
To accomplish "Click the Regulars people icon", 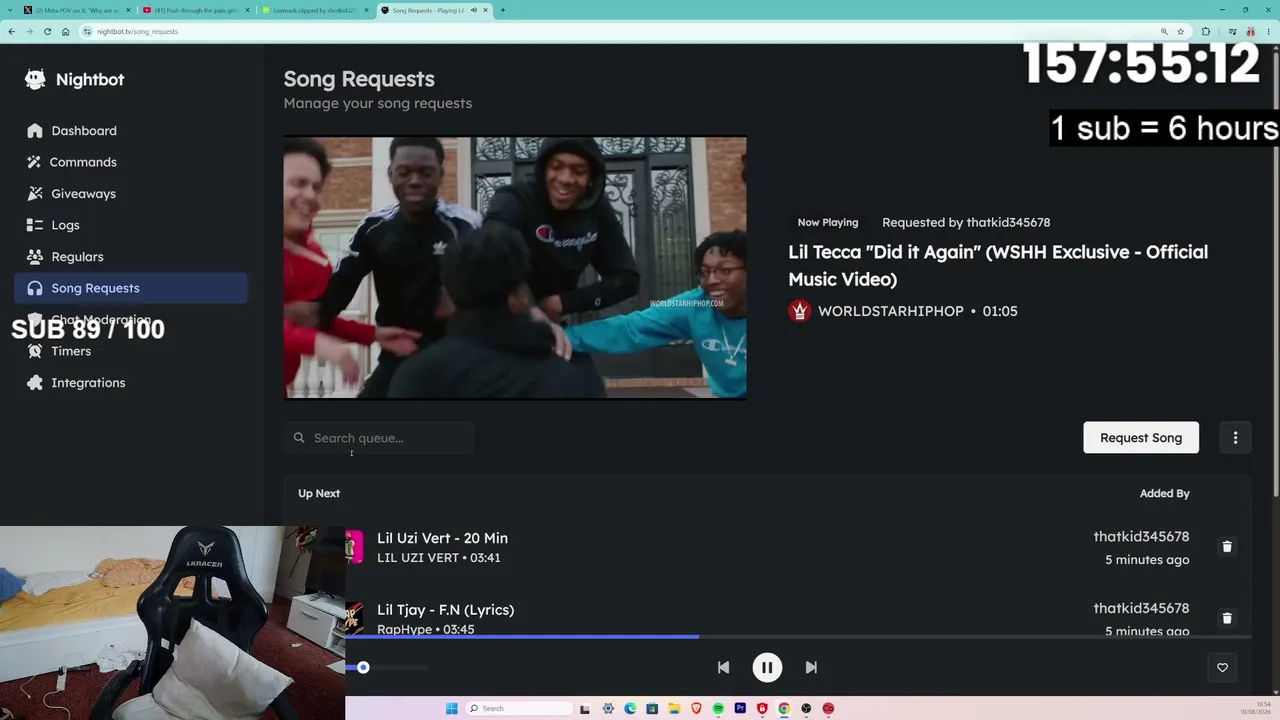I will 35,257.
